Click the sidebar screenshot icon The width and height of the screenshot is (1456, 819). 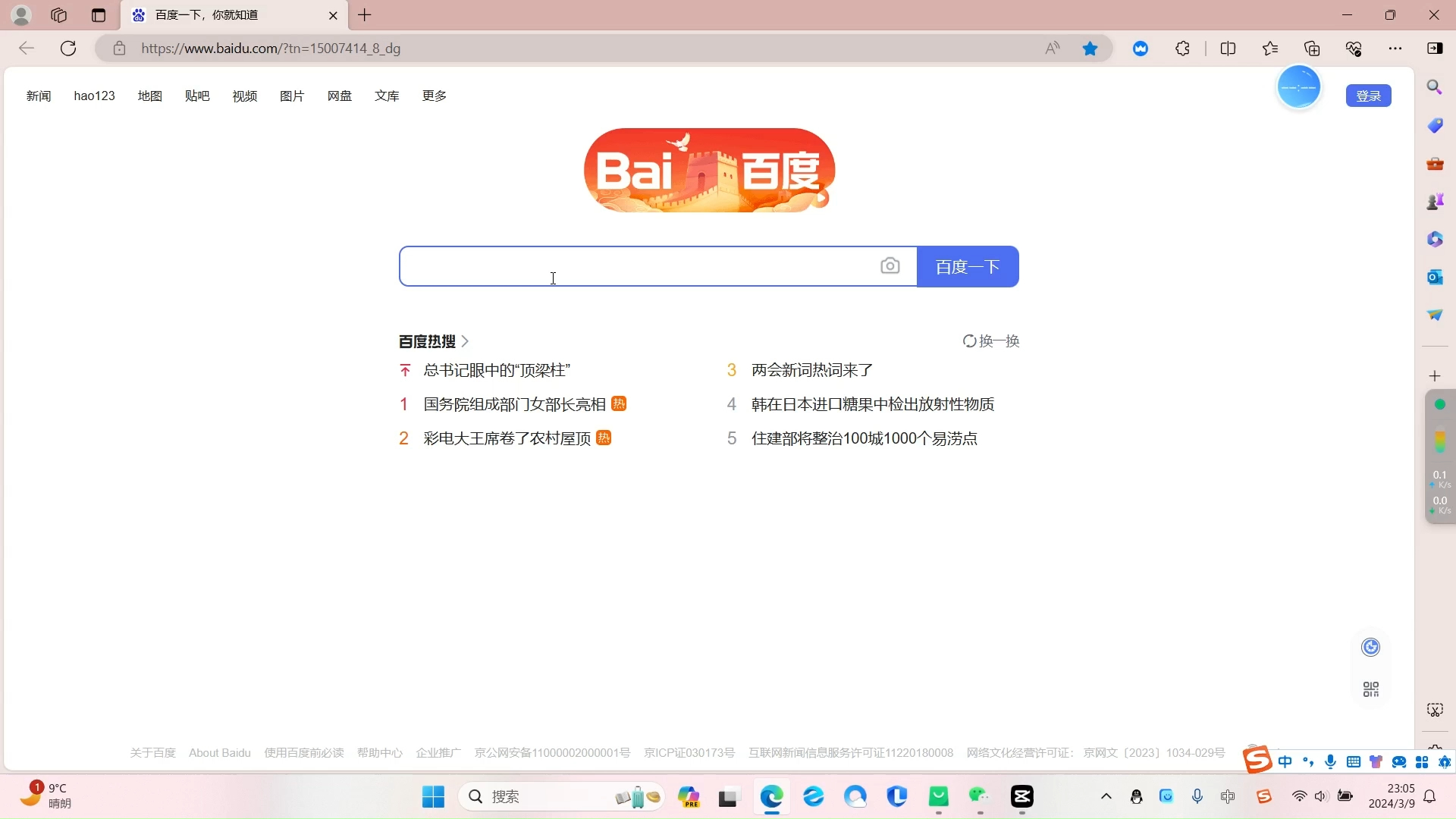(x=1435, y=710)
